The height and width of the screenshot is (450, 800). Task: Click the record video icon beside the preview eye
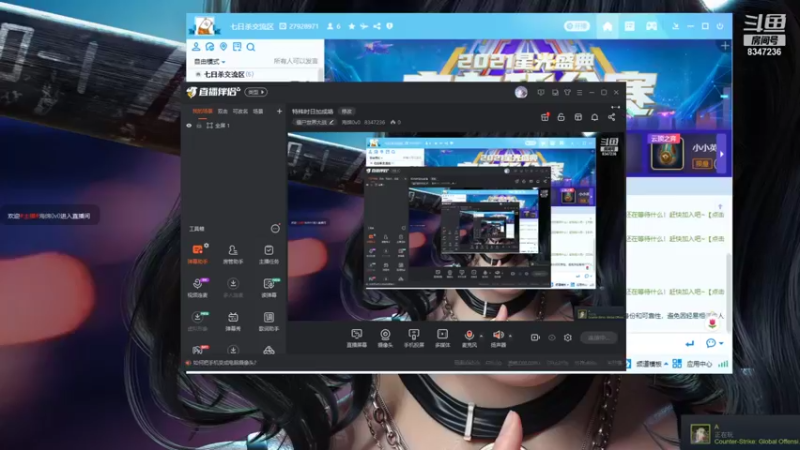pyautogui.click(x=535, y=337)
